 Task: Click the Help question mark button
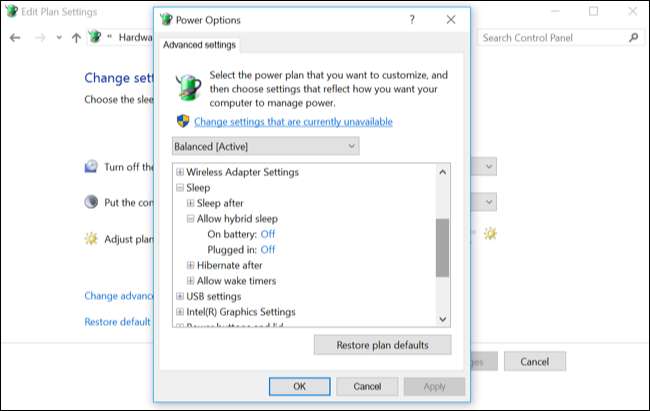coord(412,19)
